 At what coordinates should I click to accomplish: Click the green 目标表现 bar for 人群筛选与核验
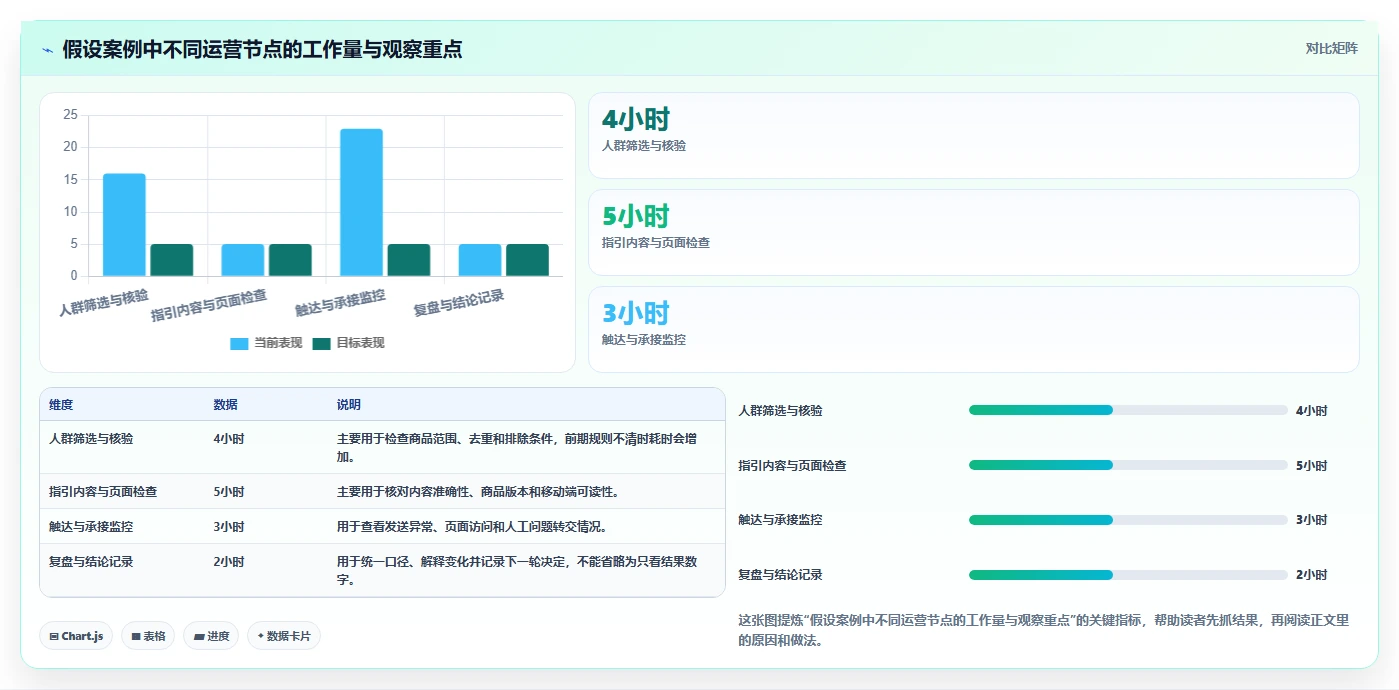tap(171, 260)
